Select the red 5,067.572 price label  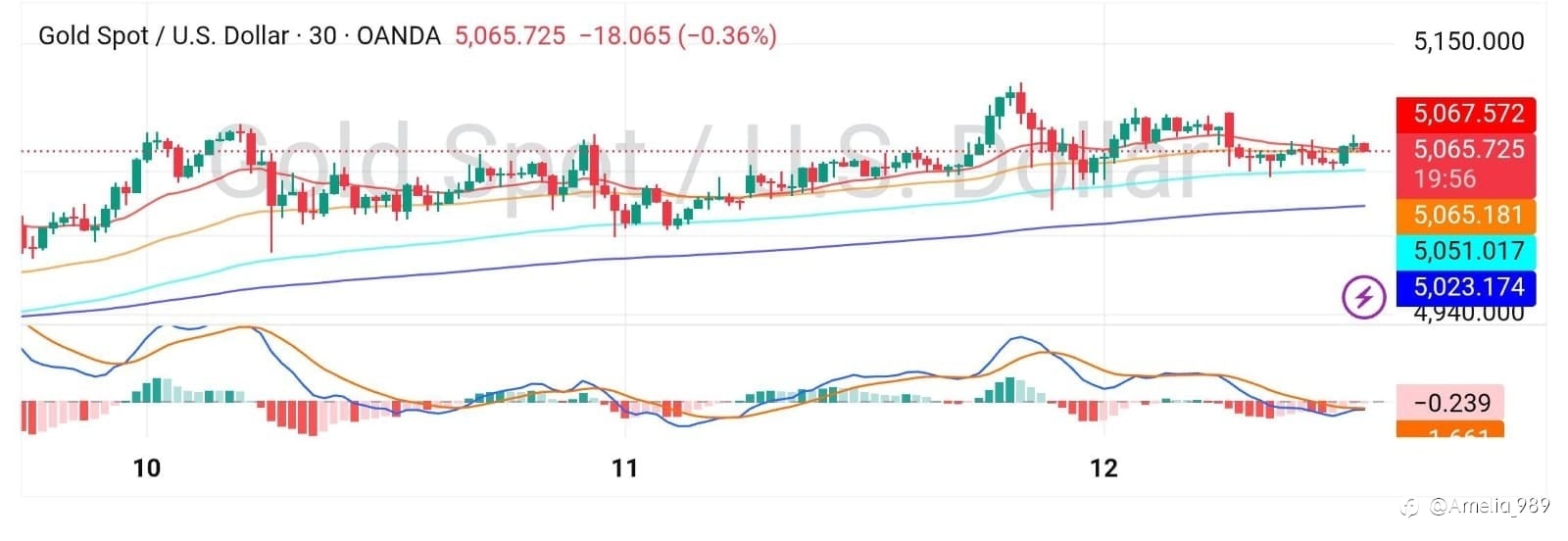pos(1467,114)
